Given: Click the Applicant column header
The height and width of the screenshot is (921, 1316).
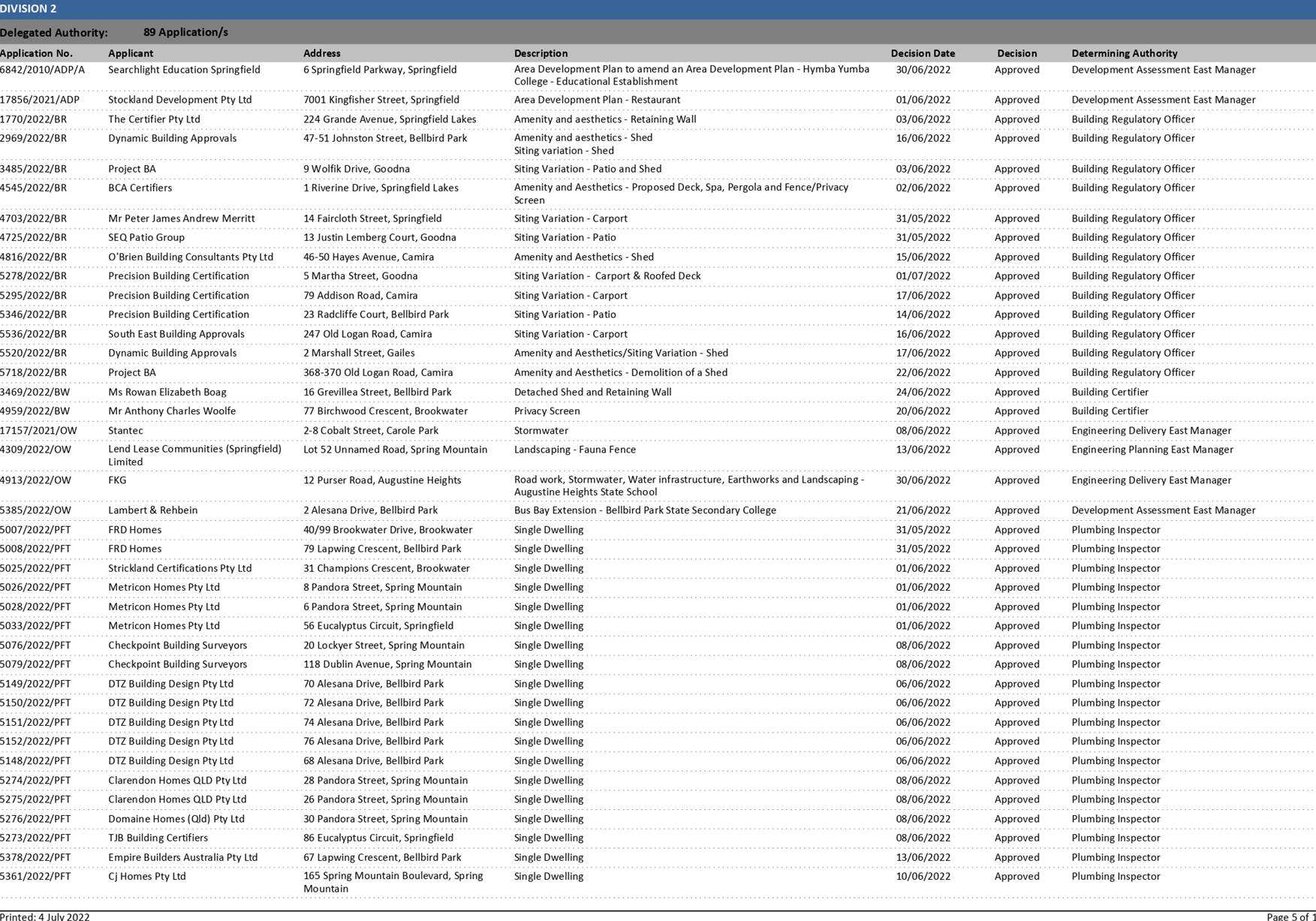Looking at the screenshot, I should (x=131, y=53).
